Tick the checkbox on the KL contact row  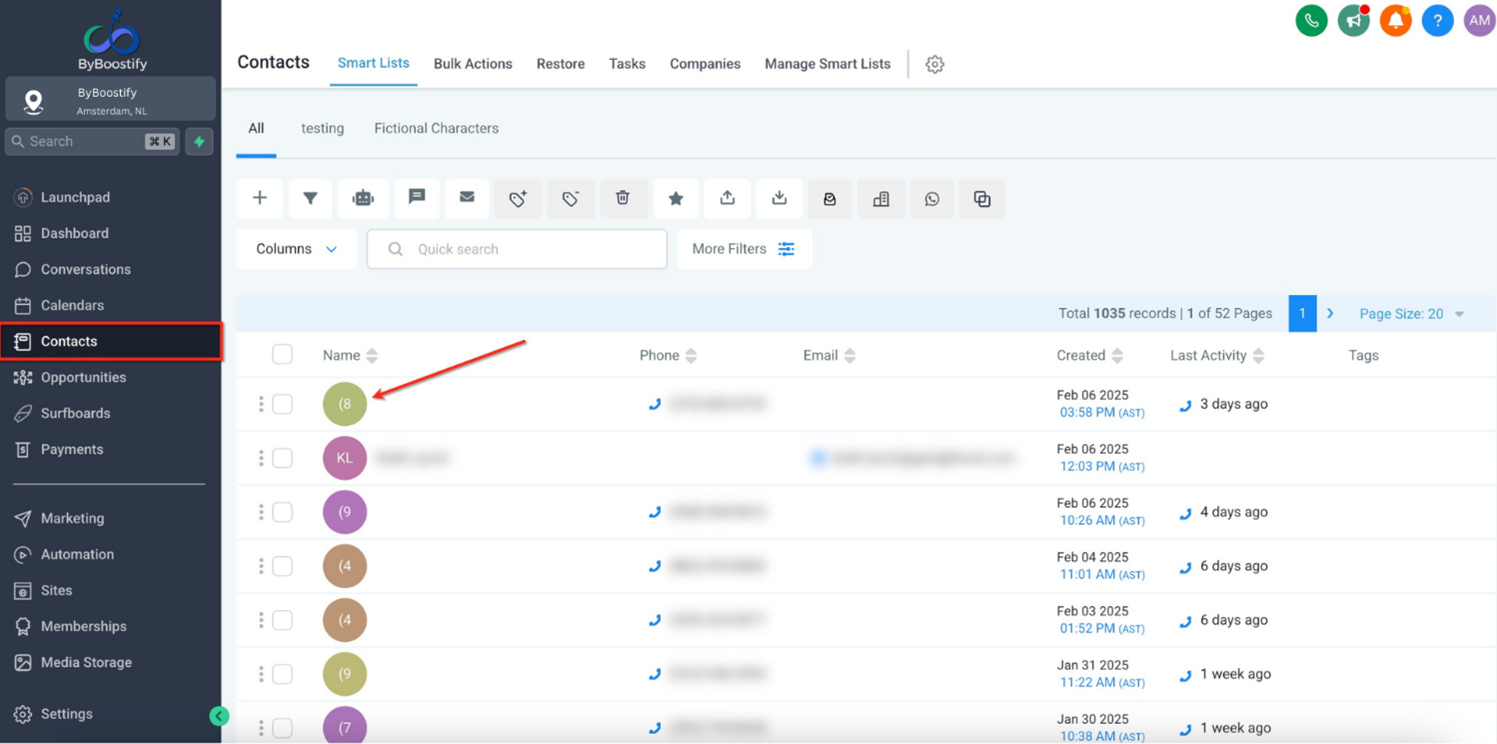pos(282,458)
